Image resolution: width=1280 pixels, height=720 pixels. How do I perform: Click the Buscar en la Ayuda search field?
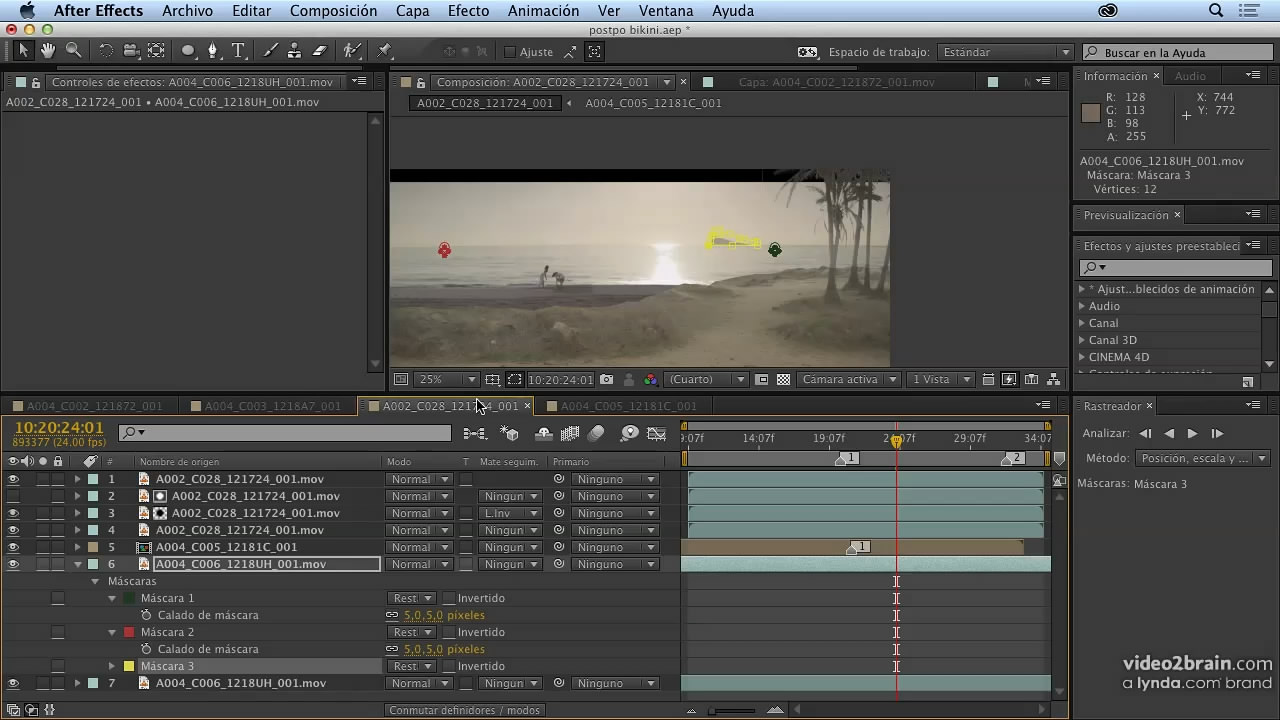pos(1176,52)
